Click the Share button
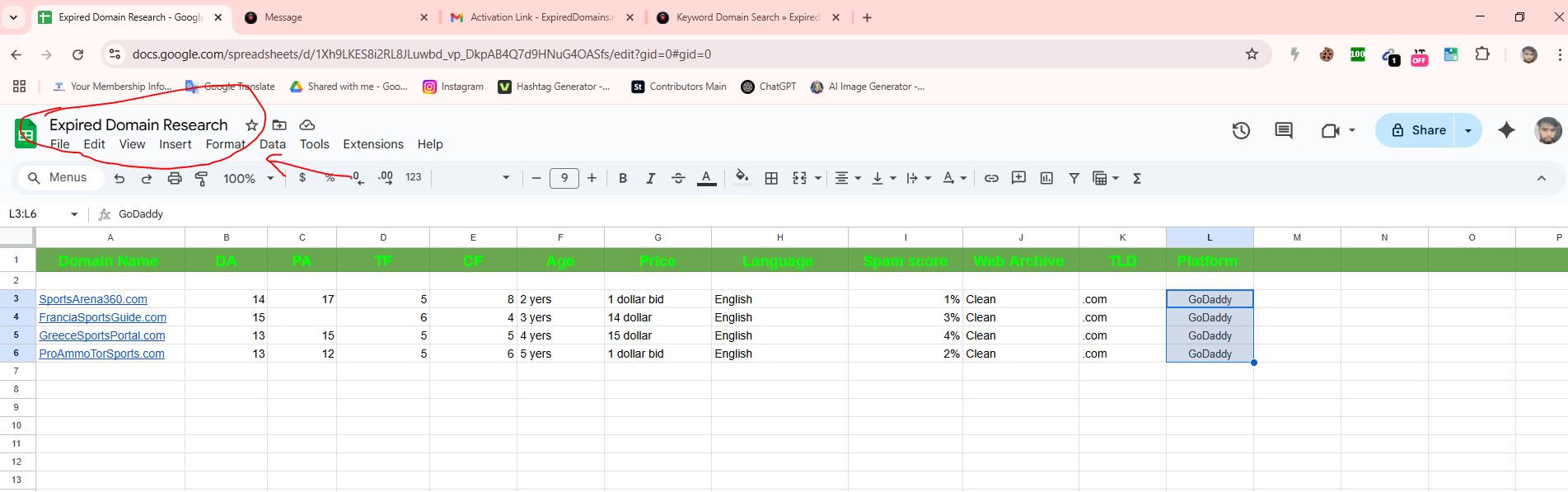Screen dimensions: 1568x492 (x=1418, y=130)
